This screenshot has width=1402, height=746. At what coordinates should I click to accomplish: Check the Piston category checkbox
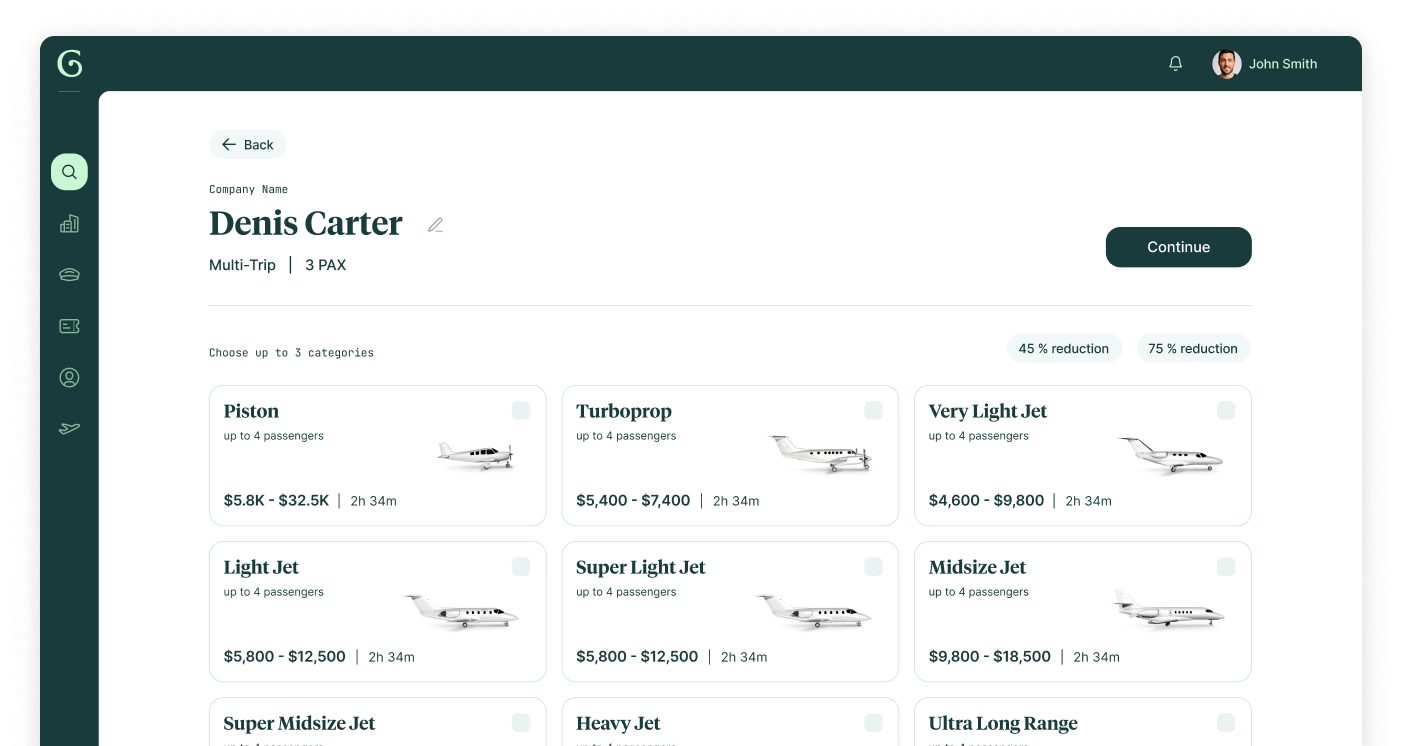point(521,410)
